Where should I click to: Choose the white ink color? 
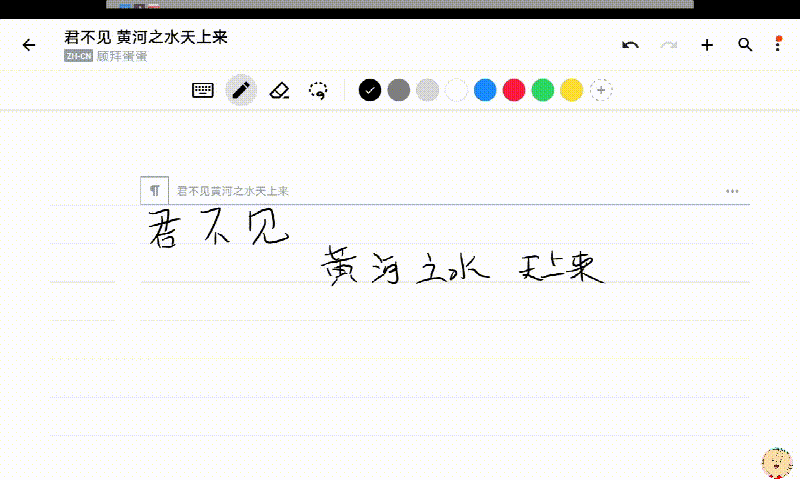click(456, 90)
